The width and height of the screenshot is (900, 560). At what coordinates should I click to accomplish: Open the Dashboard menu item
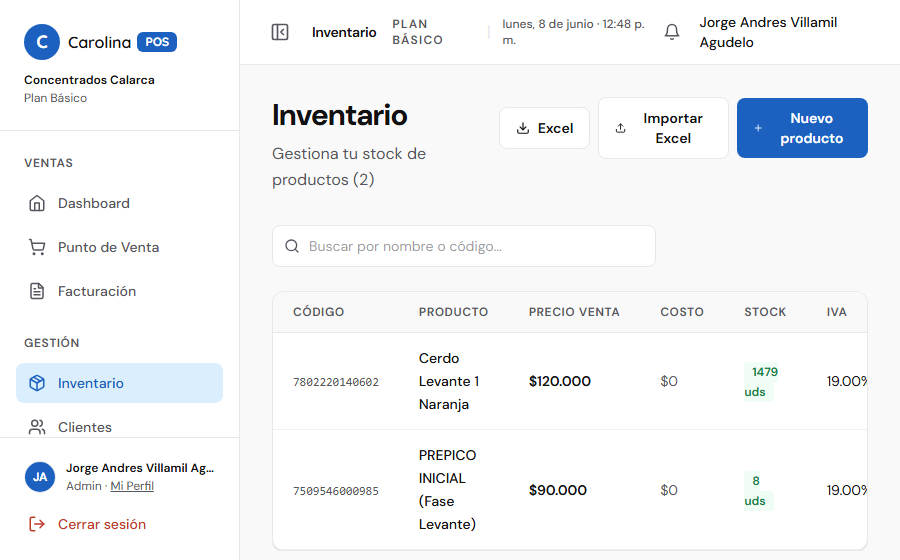tap(119, 203)
